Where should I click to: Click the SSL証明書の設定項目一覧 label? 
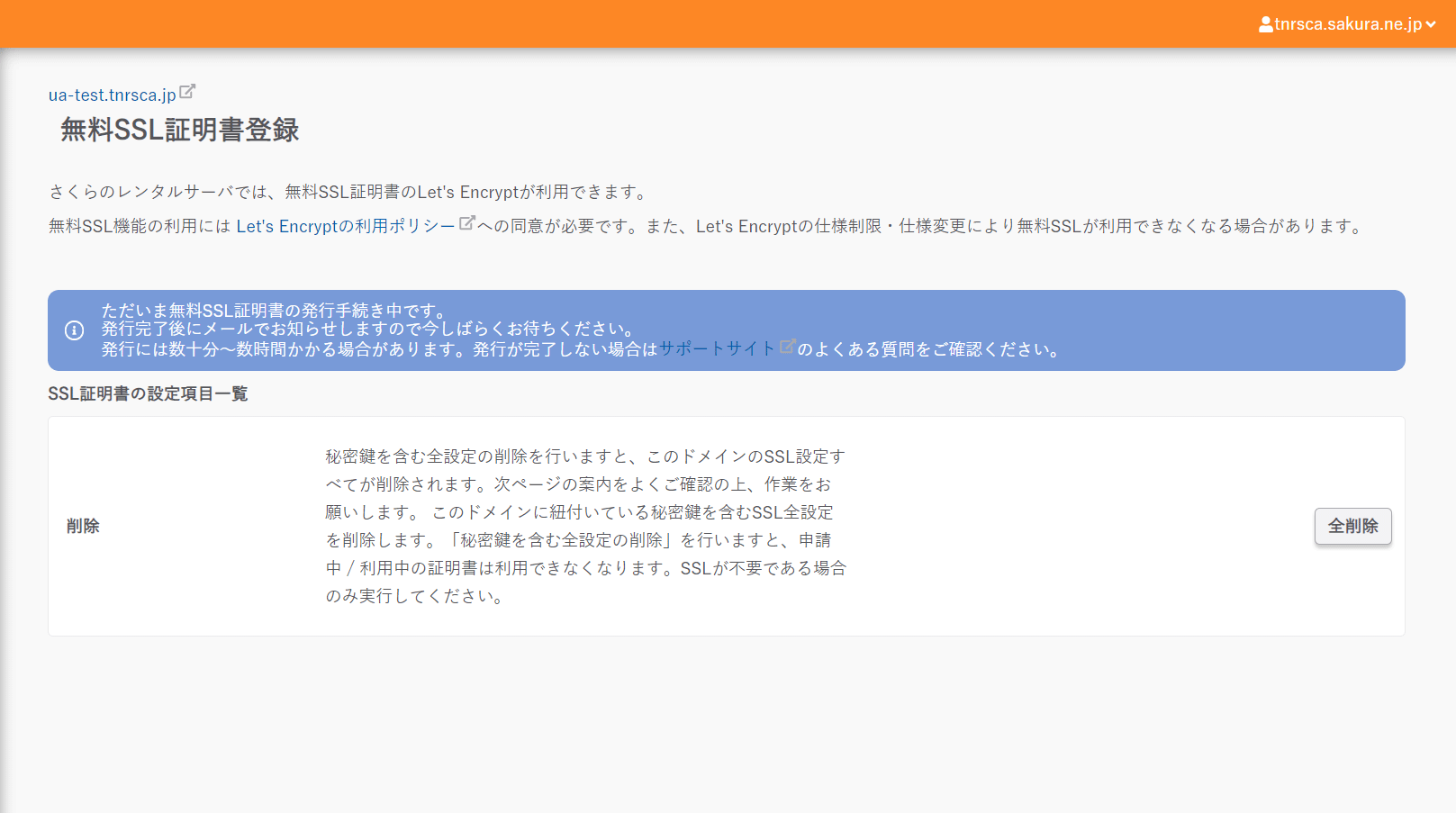click(x=148, y=393)
